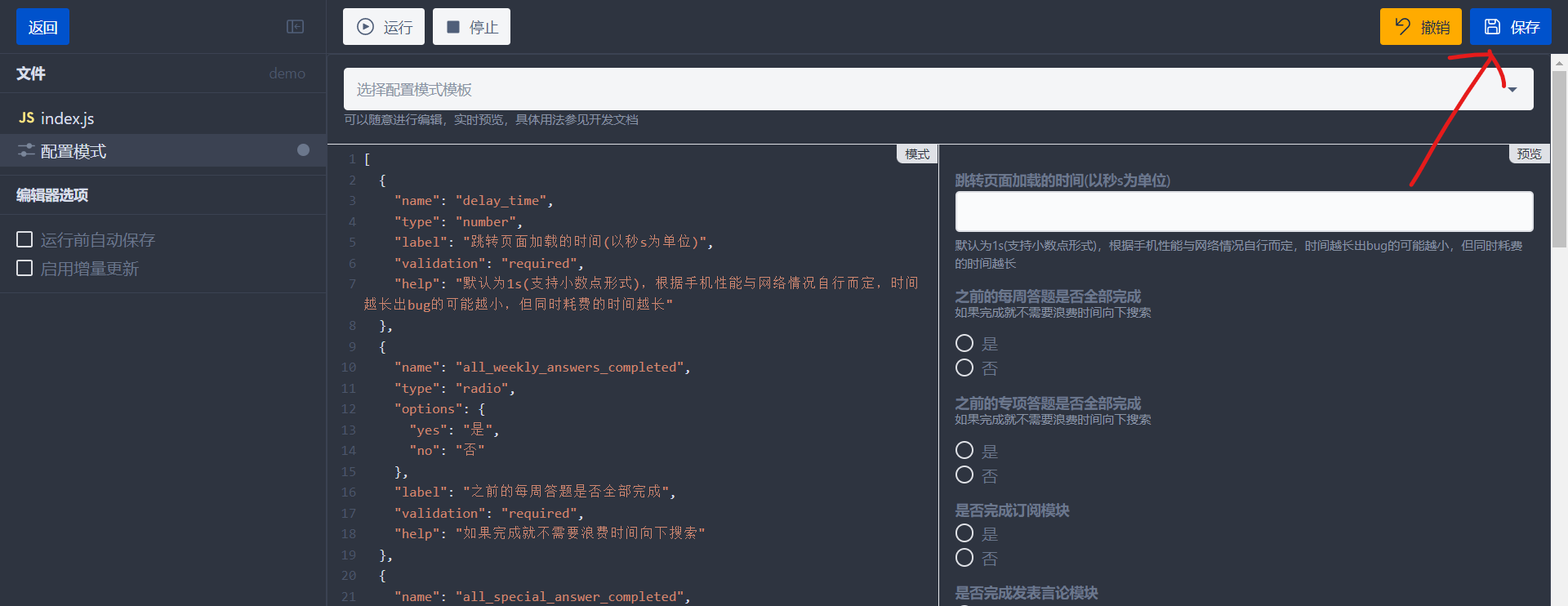Click the 撤销 undo button

coord(1421,27)
